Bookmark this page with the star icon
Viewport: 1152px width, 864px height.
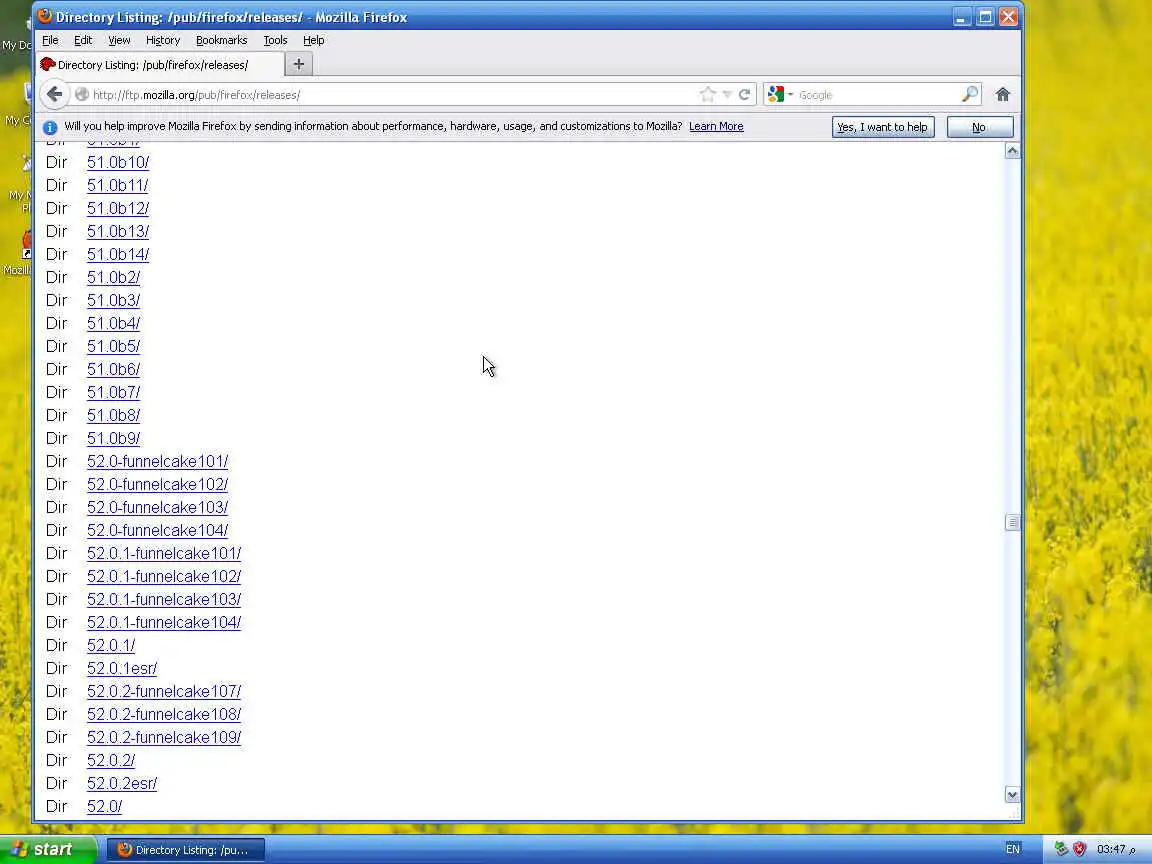click(x=708, y=94)
